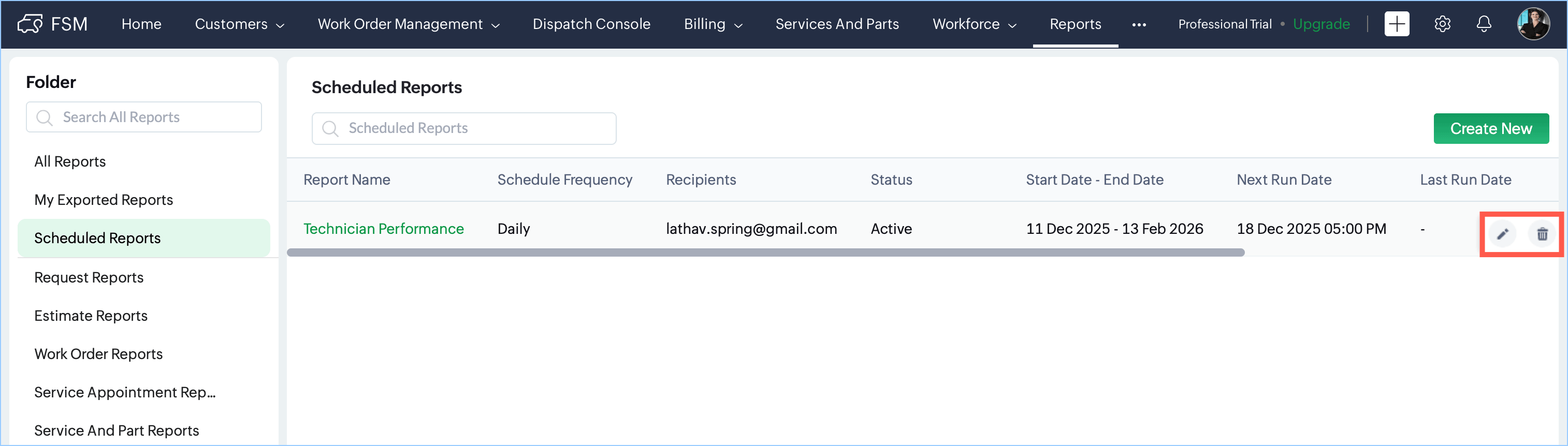Click the FSM logo icon
The image size is (1568, 446).
point(30,24)
